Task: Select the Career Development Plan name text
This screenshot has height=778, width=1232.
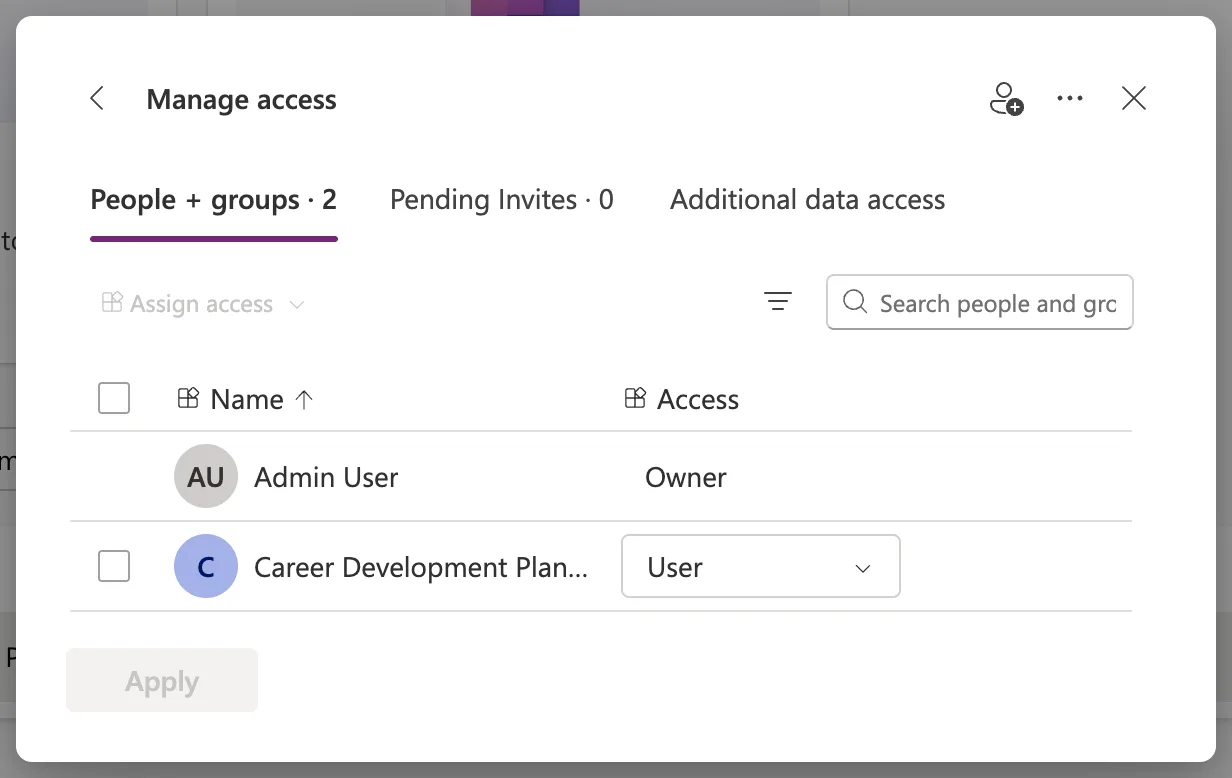Action: pos(421,568)
